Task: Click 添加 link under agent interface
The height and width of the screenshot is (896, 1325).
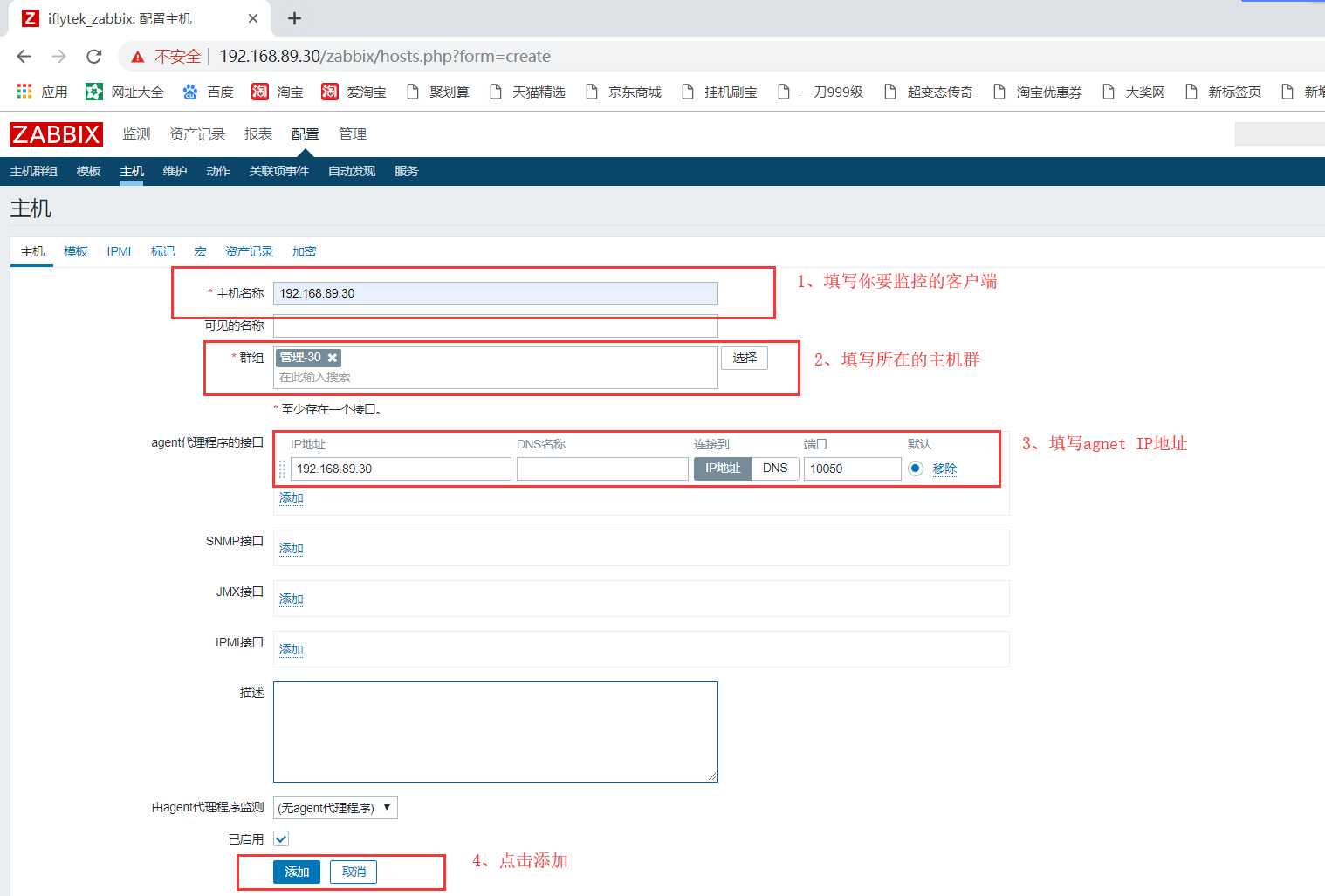Action: pyautogui.click(x=292, y=498)
